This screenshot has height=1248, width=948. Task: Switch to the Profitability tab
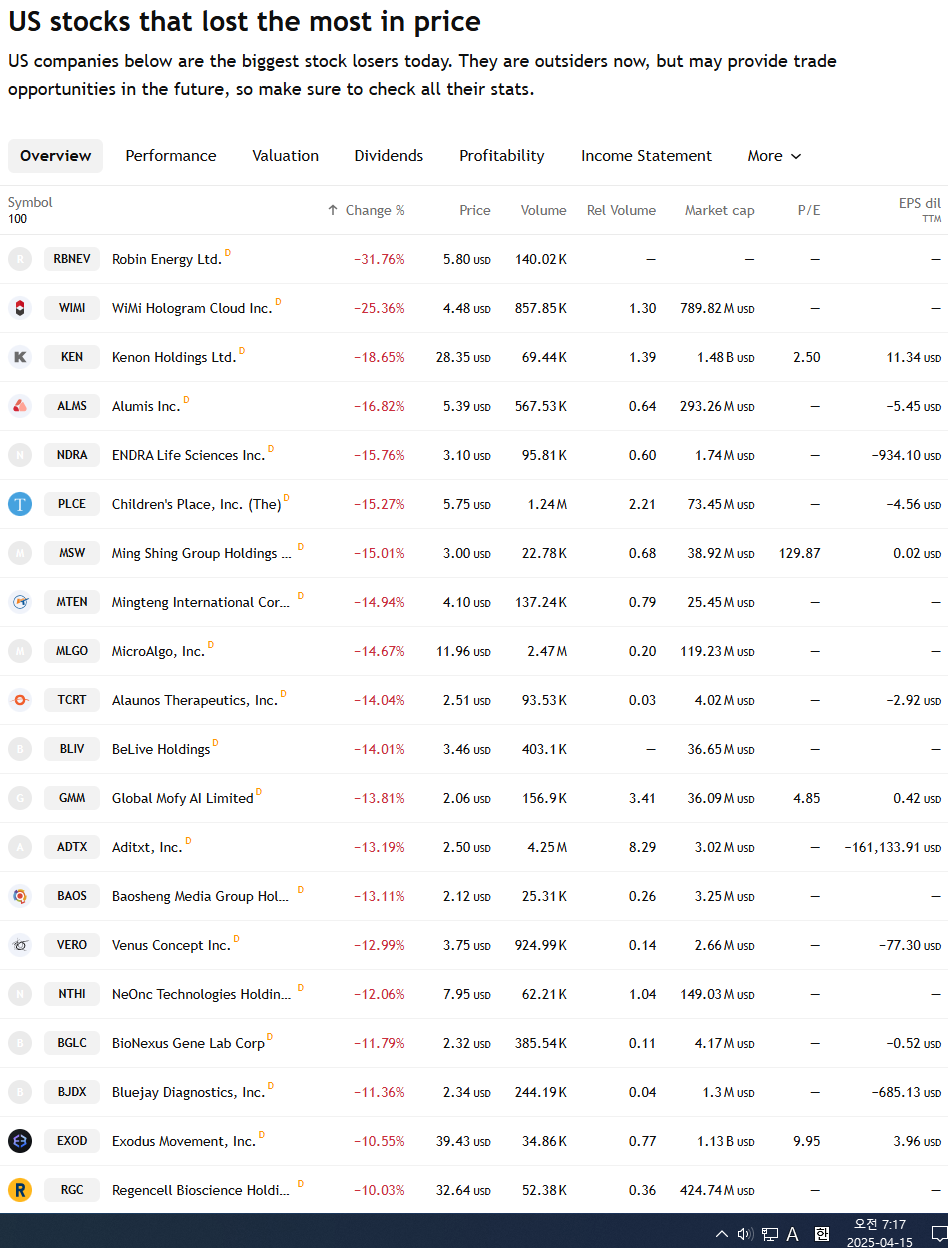click(x=502, y=156)
